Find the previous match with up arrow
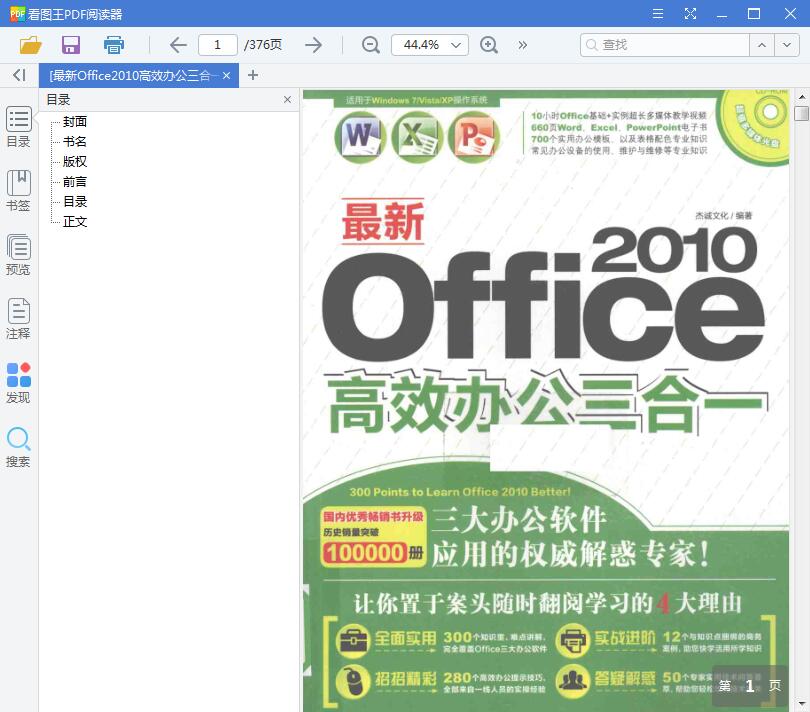Screen dimensions: 810x712 [x=761, y=45]
